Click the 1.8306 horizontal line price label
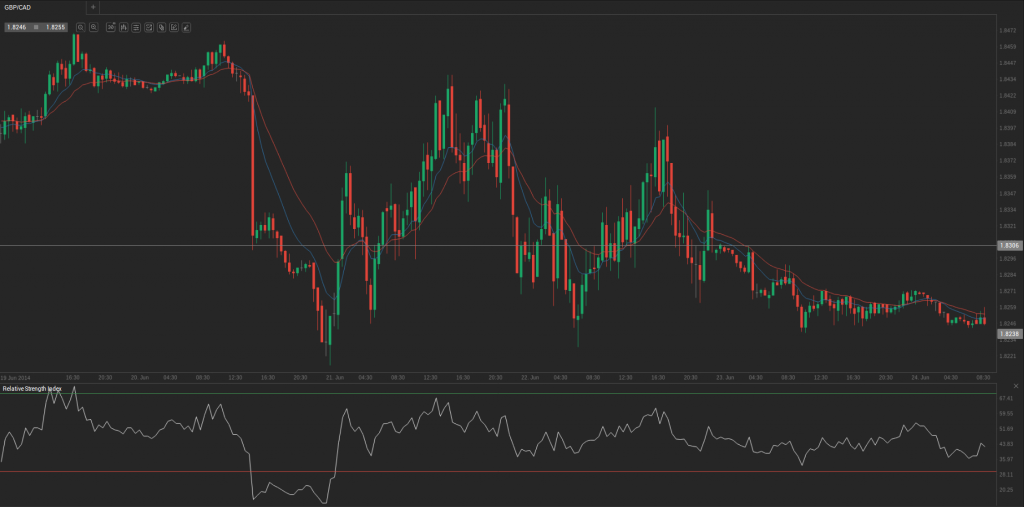The width and height of the screenshot is (1024, 507). (1008, 245)
